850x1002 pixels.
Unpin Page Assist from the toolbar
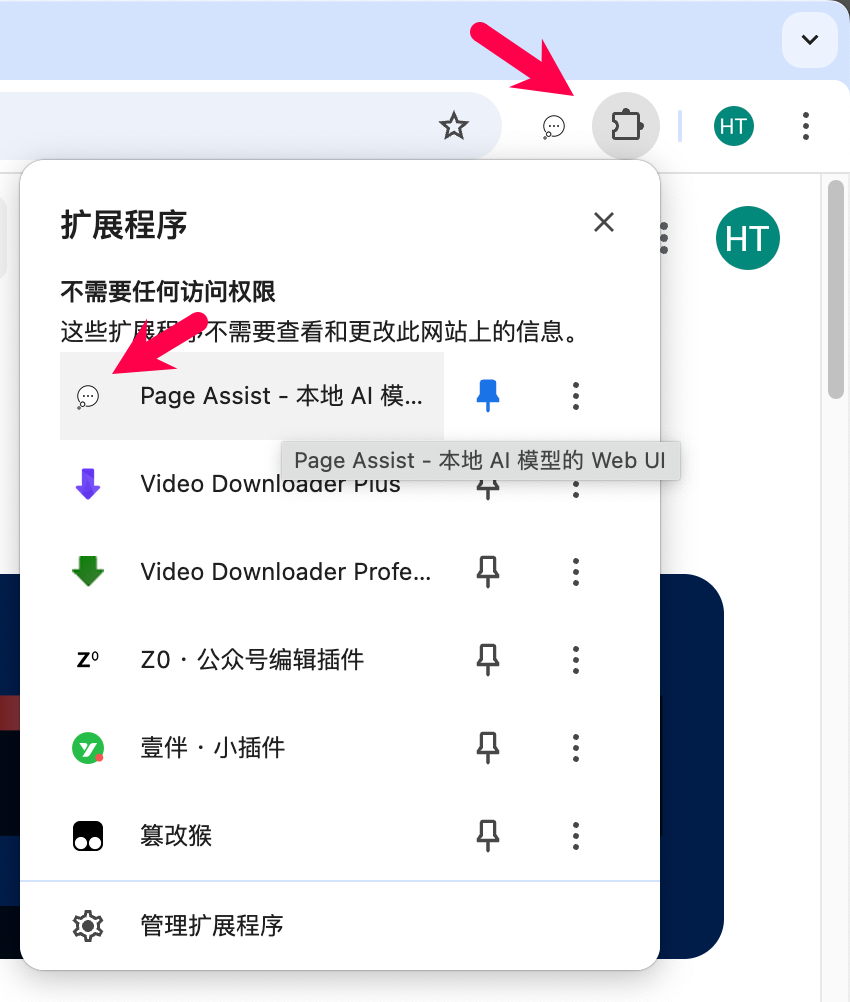[488, 396]
